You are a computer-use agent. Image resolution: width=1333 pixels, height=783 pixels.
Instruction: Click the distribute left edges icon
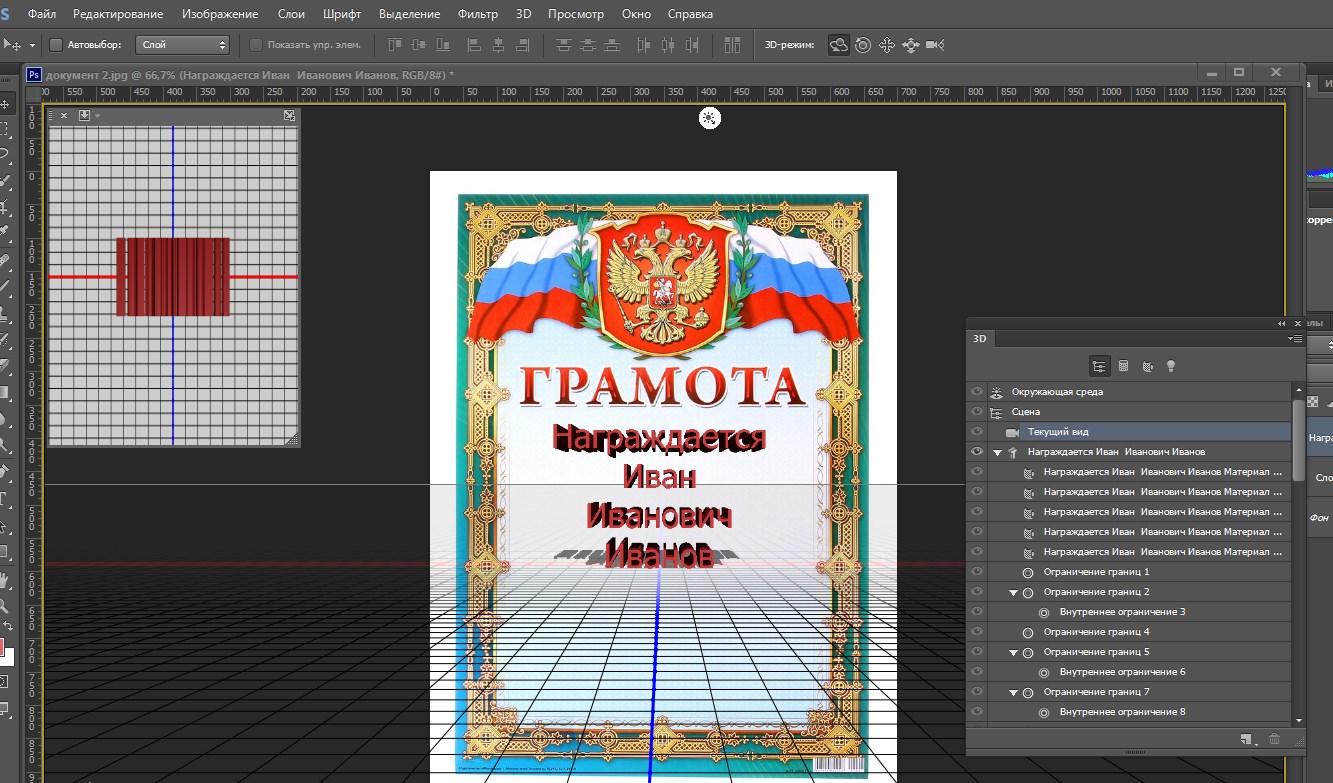643,45
